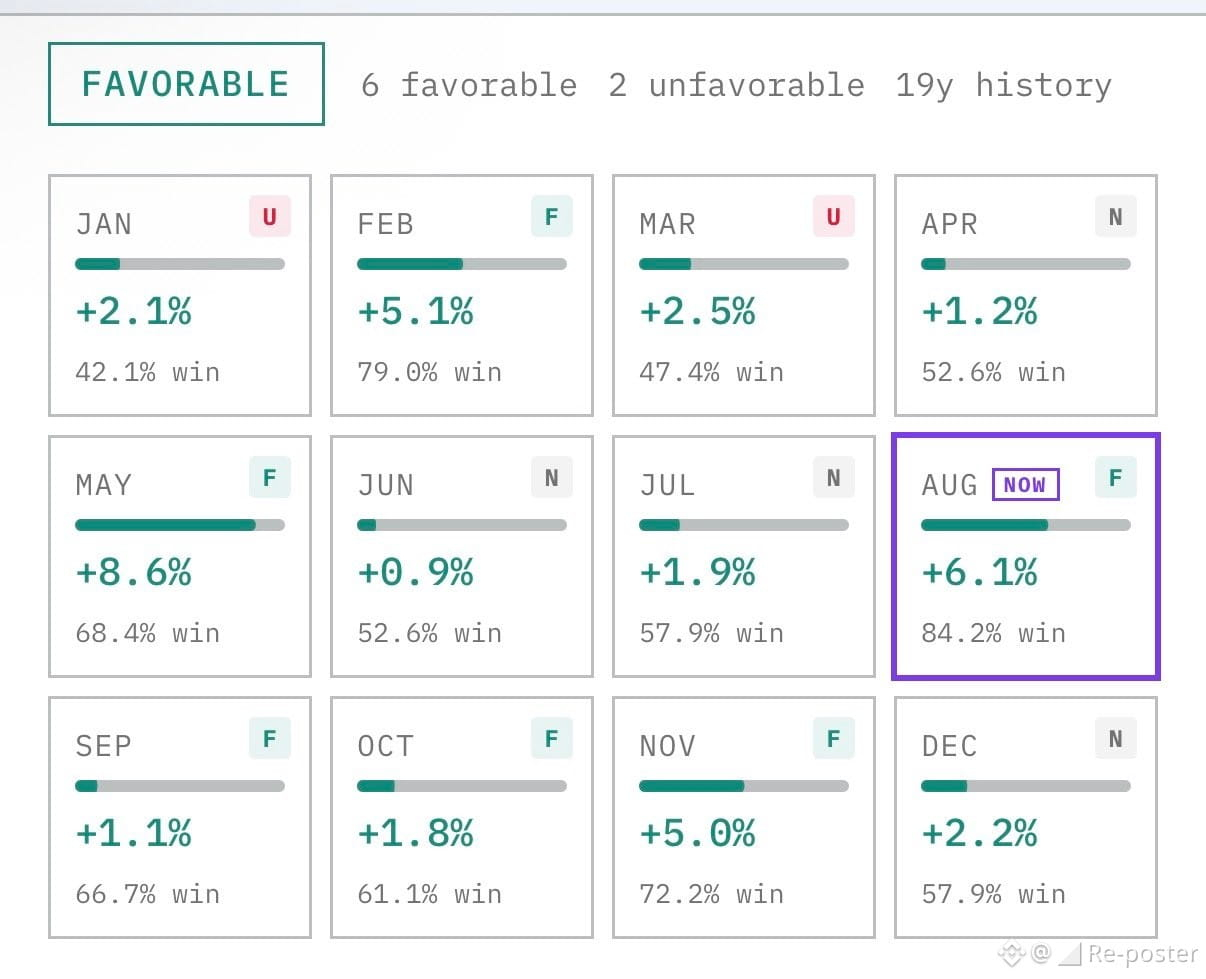Click the N badge on DEC card

click(1116, 738)
